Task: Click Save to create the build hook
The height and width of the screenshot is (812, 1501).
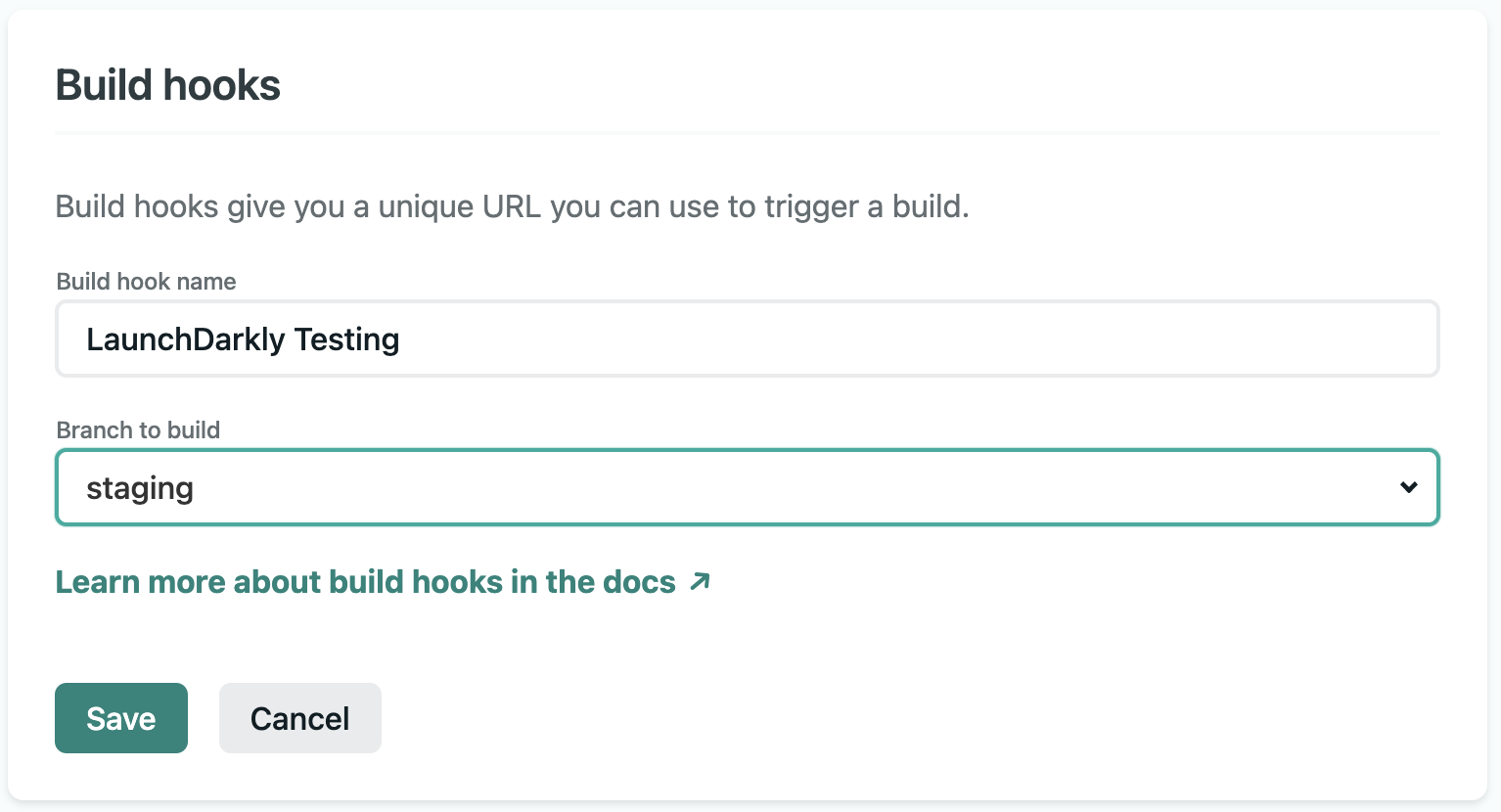Action: 120,717
